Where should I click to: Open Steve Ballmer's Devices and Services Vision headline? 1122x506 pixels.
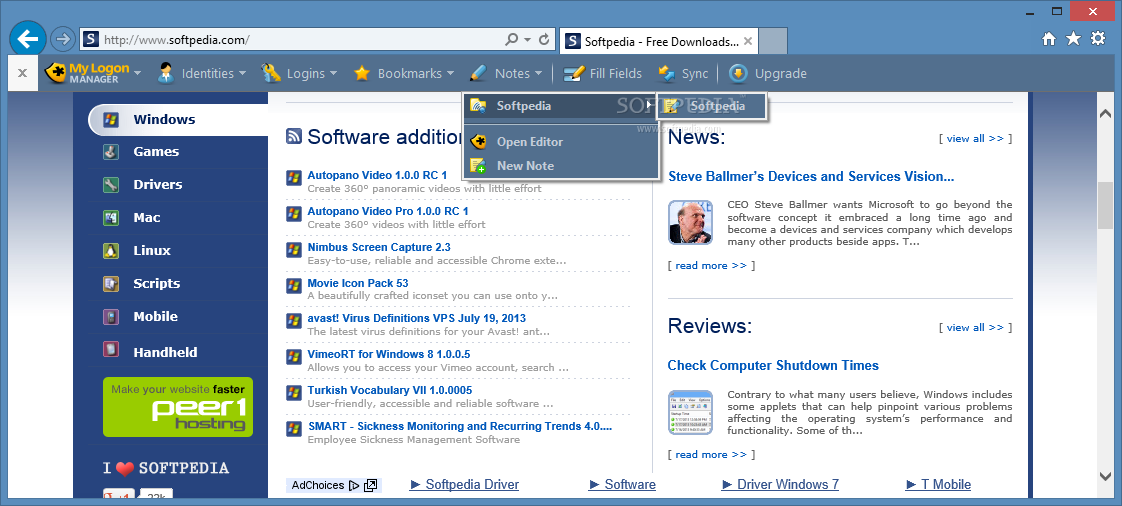point(811,176)
